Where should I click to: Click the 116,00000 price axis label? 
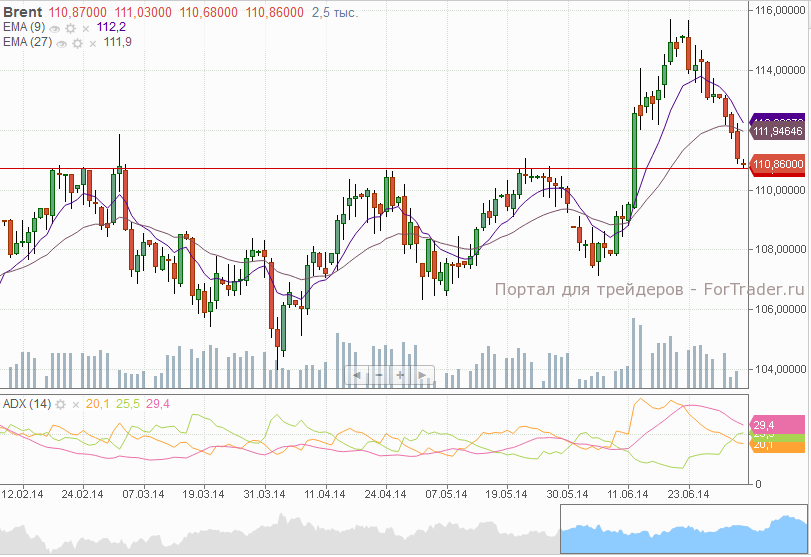click(x=780, y=10)
